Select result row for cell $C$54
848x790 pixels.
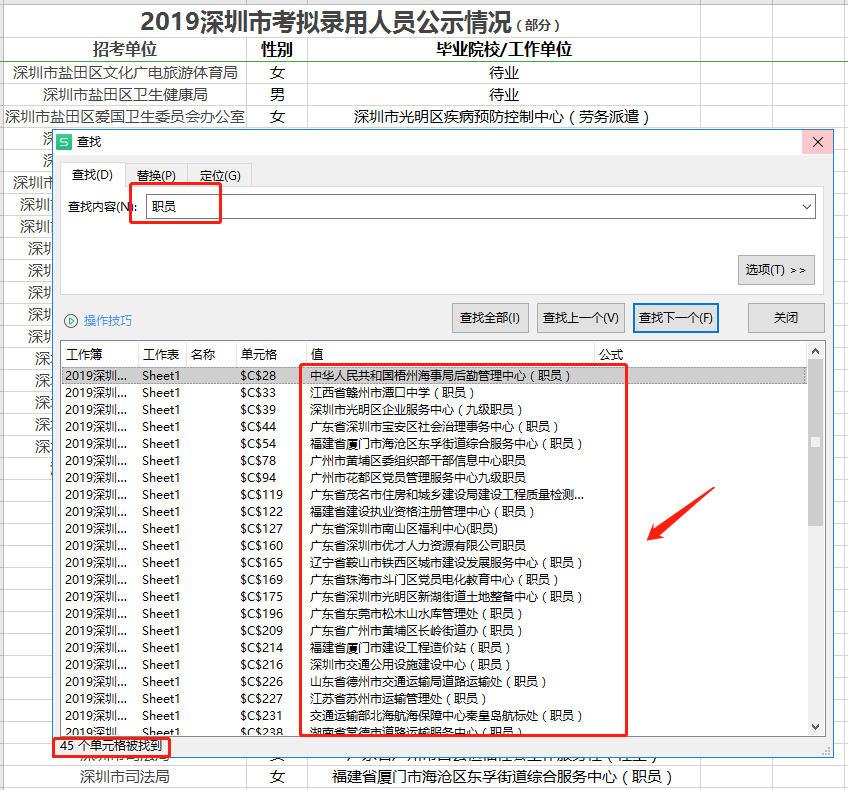434,443
